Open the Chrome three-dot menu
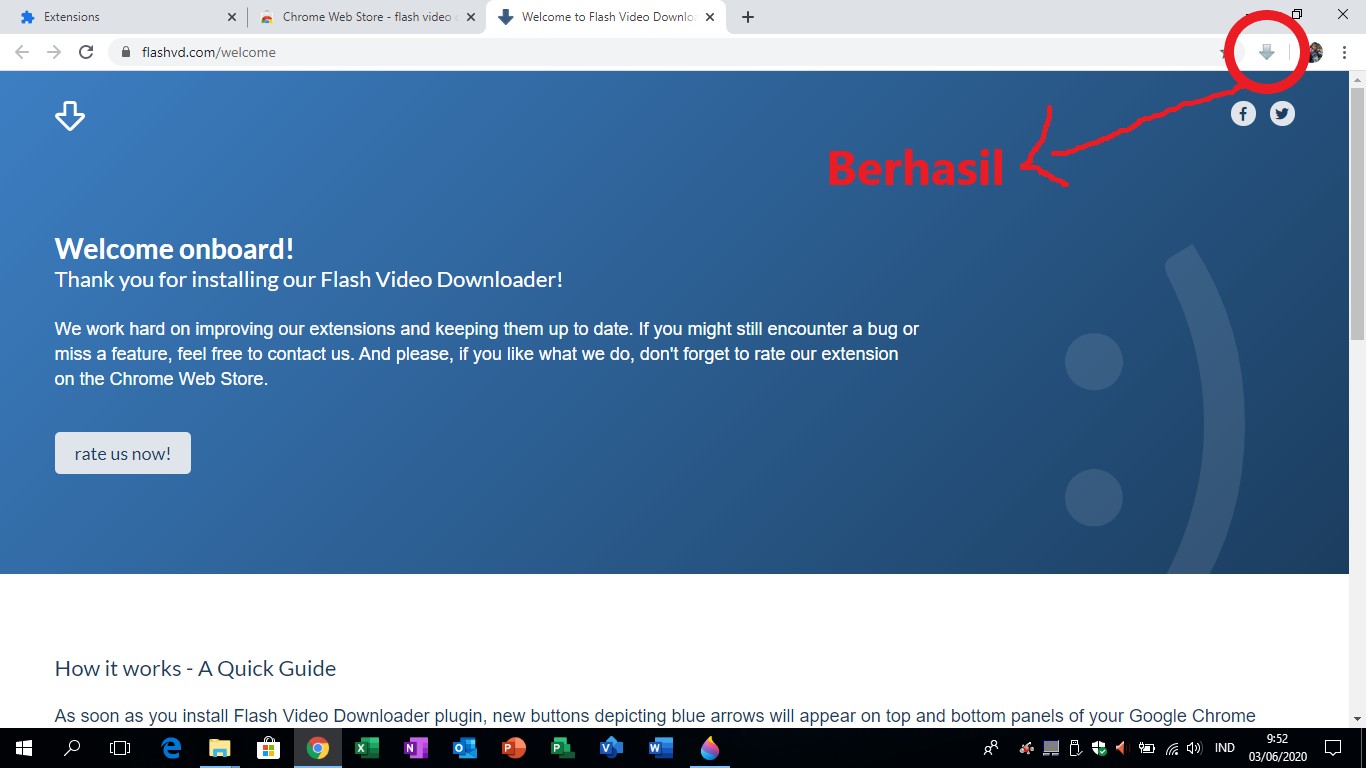Screen dimensions: 1366x768 (1345, 52)
